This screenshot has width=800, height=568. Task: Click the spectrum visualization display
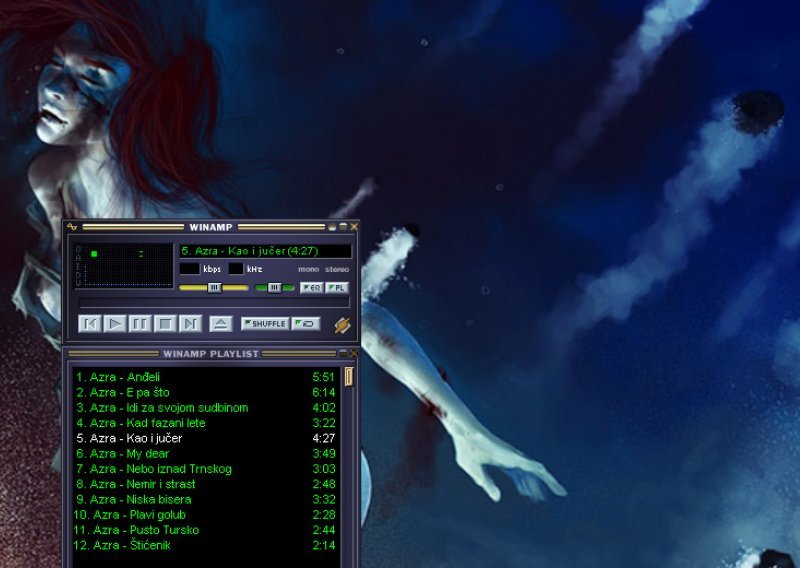coord(128,265)
